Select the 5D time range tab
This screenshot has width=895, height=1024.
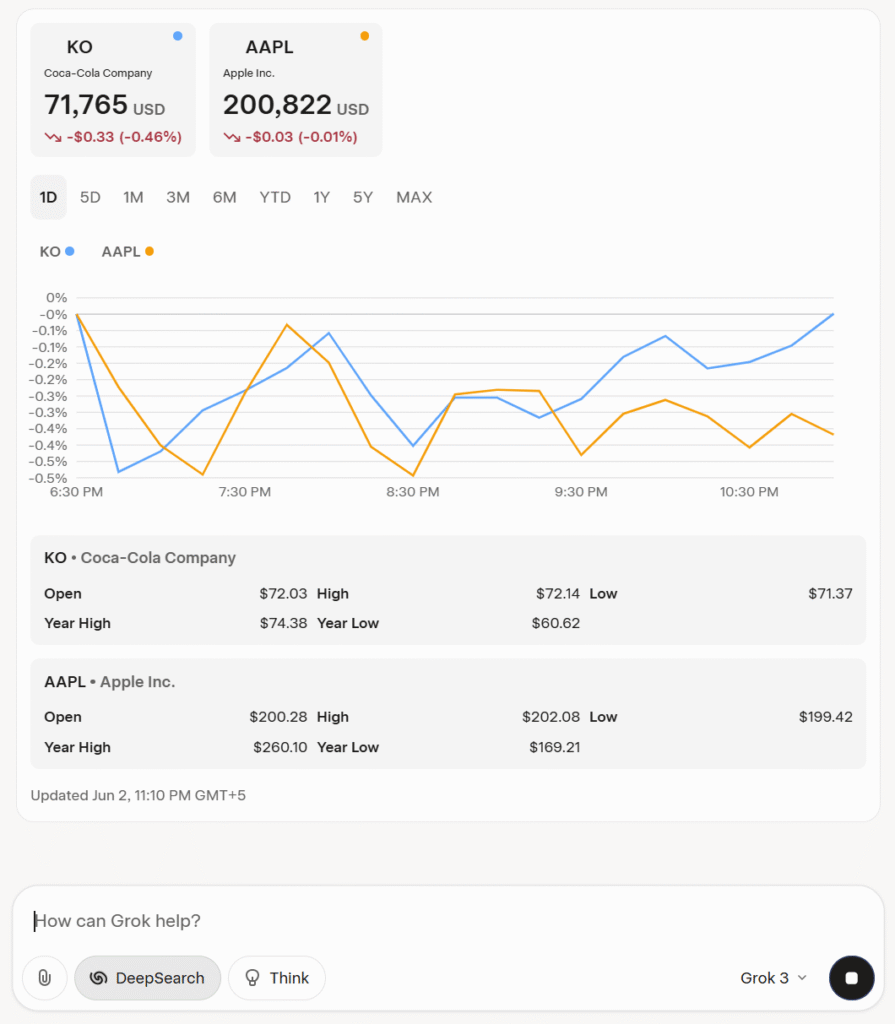pyautogui.click(x=90, y=197)
